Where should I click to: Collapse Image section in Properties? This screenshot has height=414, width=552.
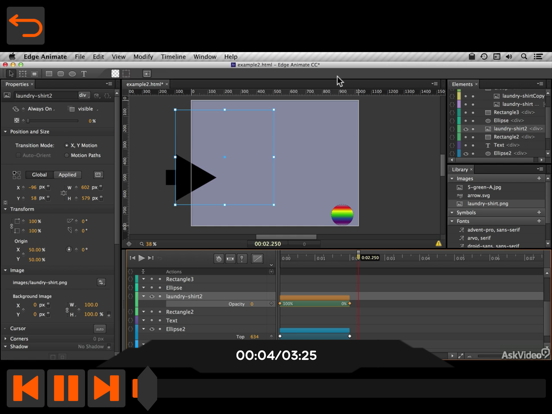(x=6, y=270)
